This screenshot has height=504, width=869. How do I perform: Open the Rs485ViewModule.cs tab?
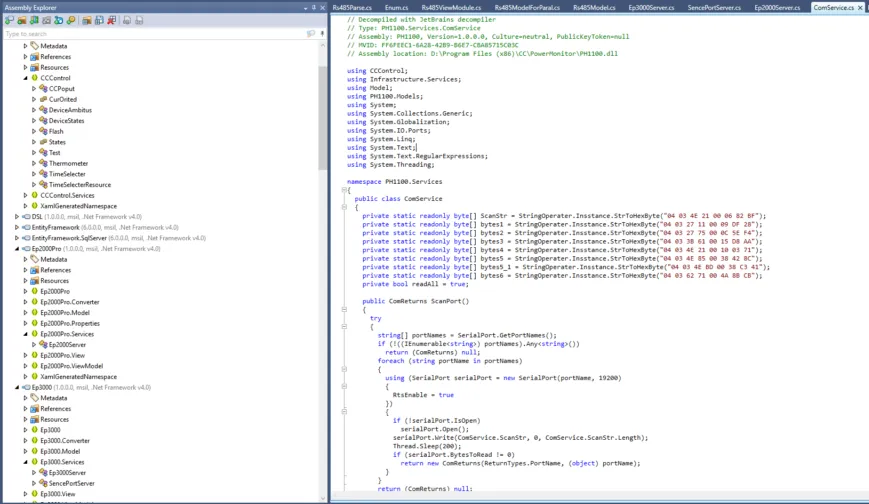point(451,8)
